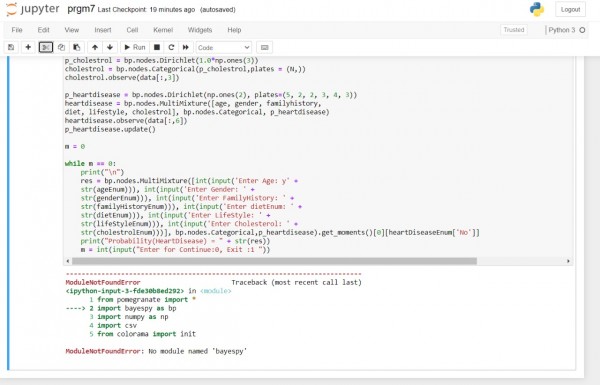Click the ModuleNotFoundError heading in the traceback
The image size is (600, 385).
[103, 282]
